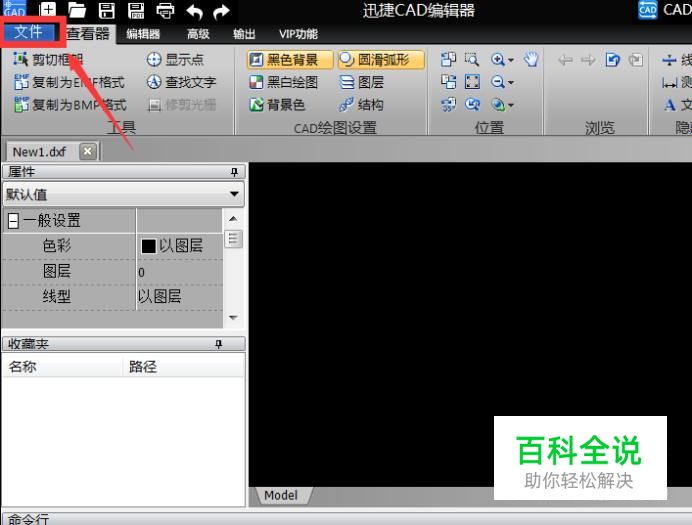Pin the 属性 panel
Screen dimensions: 692x525
234,172
